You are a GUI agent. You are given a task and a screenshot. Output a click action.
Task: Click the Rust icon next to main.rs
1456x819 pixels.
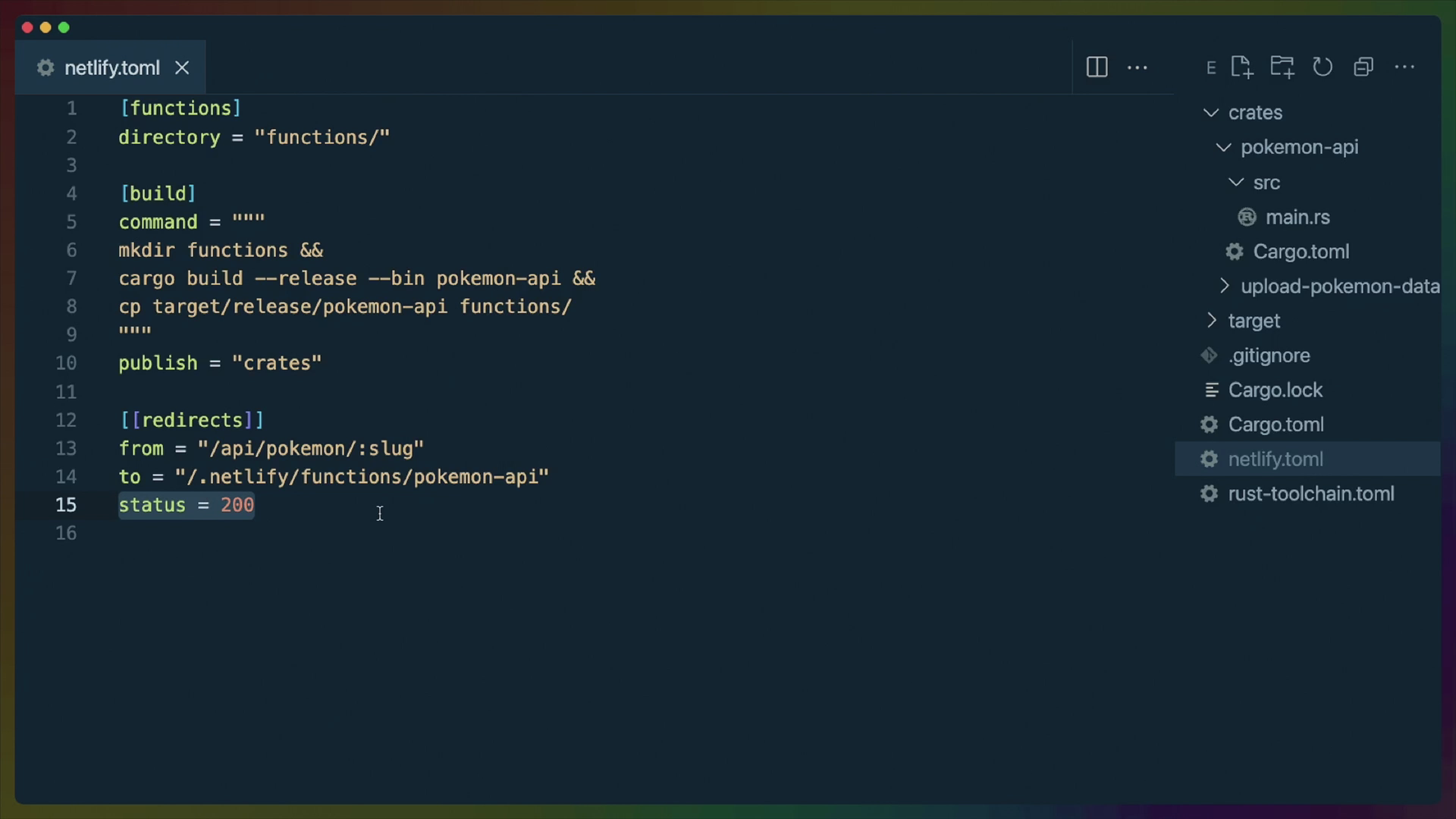(1247, 217)
